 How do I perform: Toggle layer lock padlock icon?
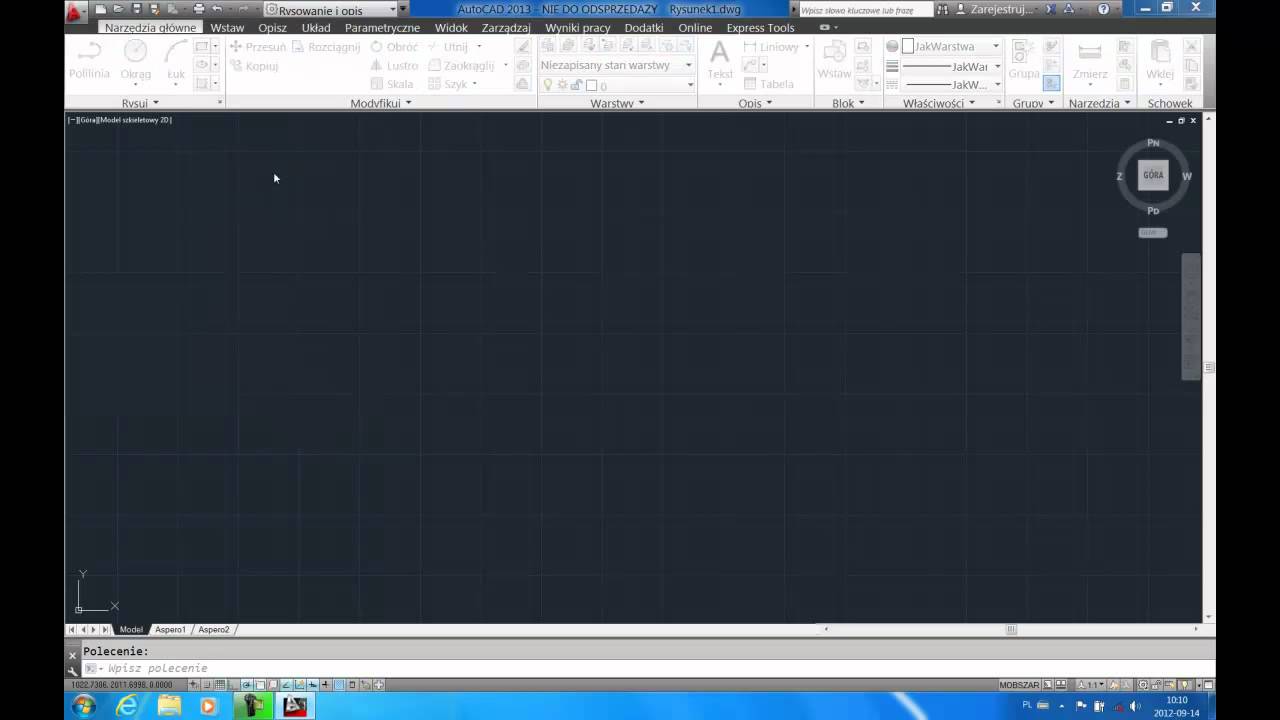coord(577,85)
